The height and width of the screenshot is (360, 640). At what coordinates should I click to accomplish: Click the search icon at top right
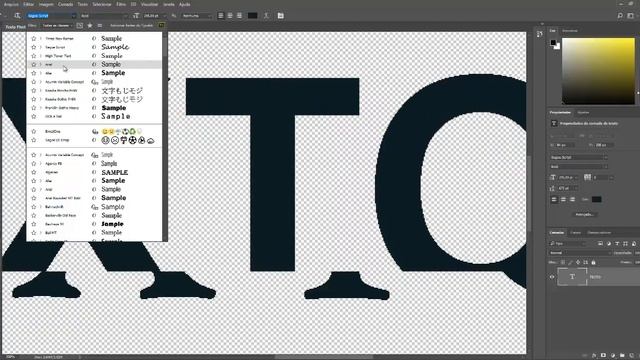tap(620, 16)
